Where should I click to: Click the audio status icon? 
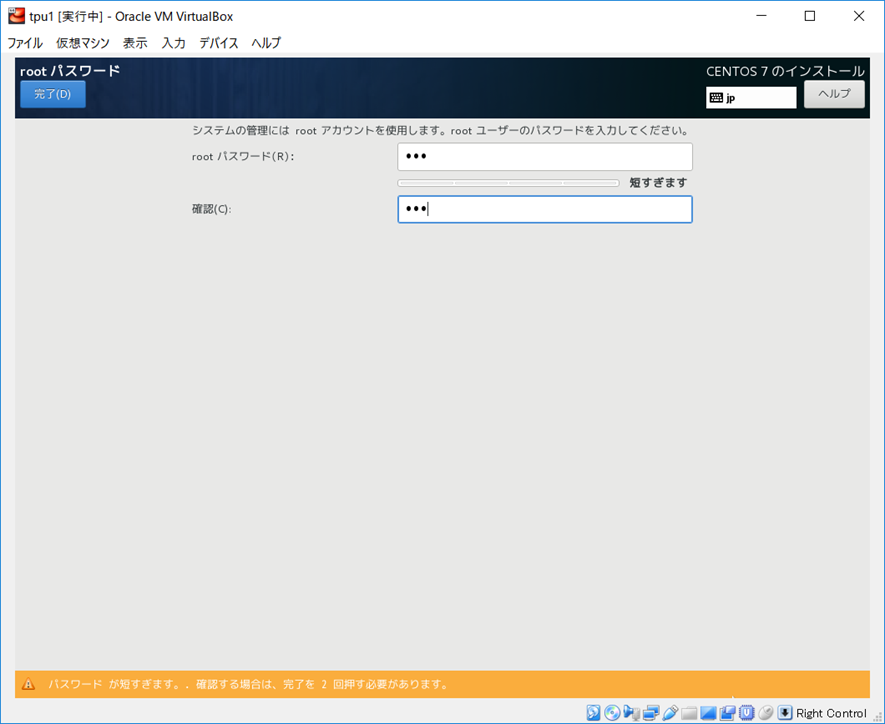[631, 712]
